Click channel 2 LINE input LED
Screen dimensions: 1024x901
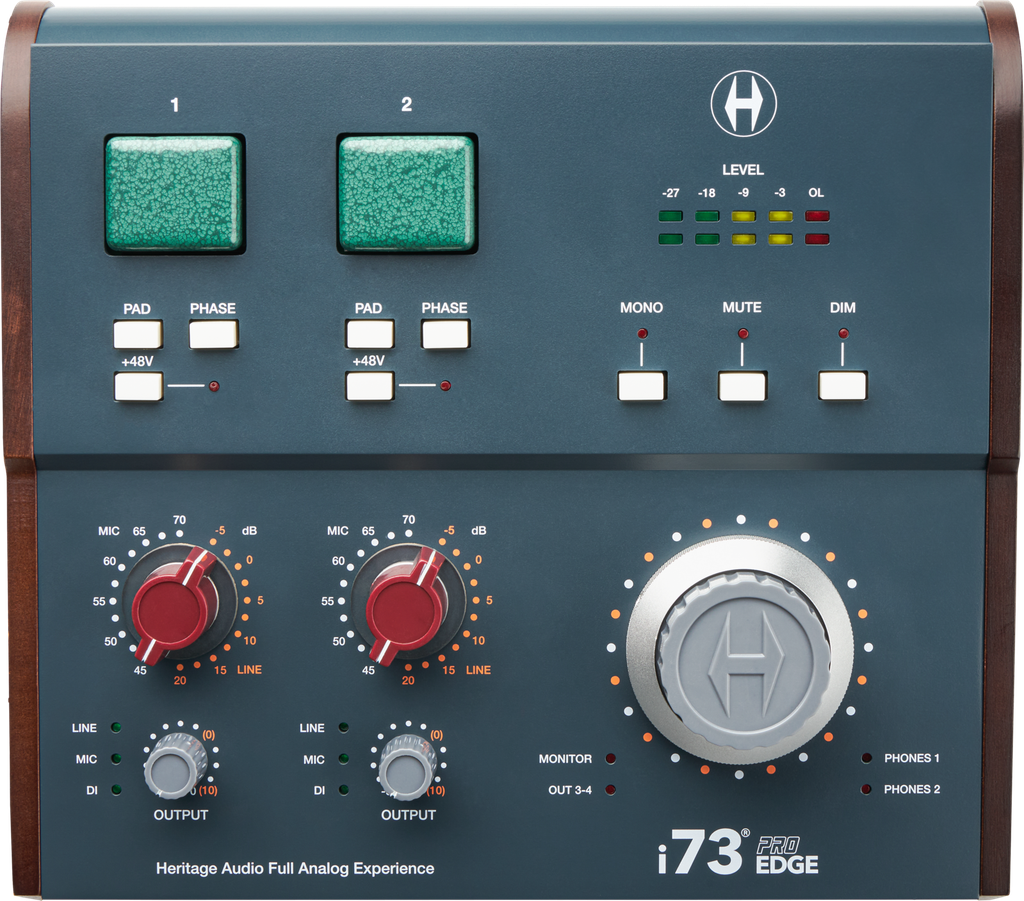click(x=344, y=727)
